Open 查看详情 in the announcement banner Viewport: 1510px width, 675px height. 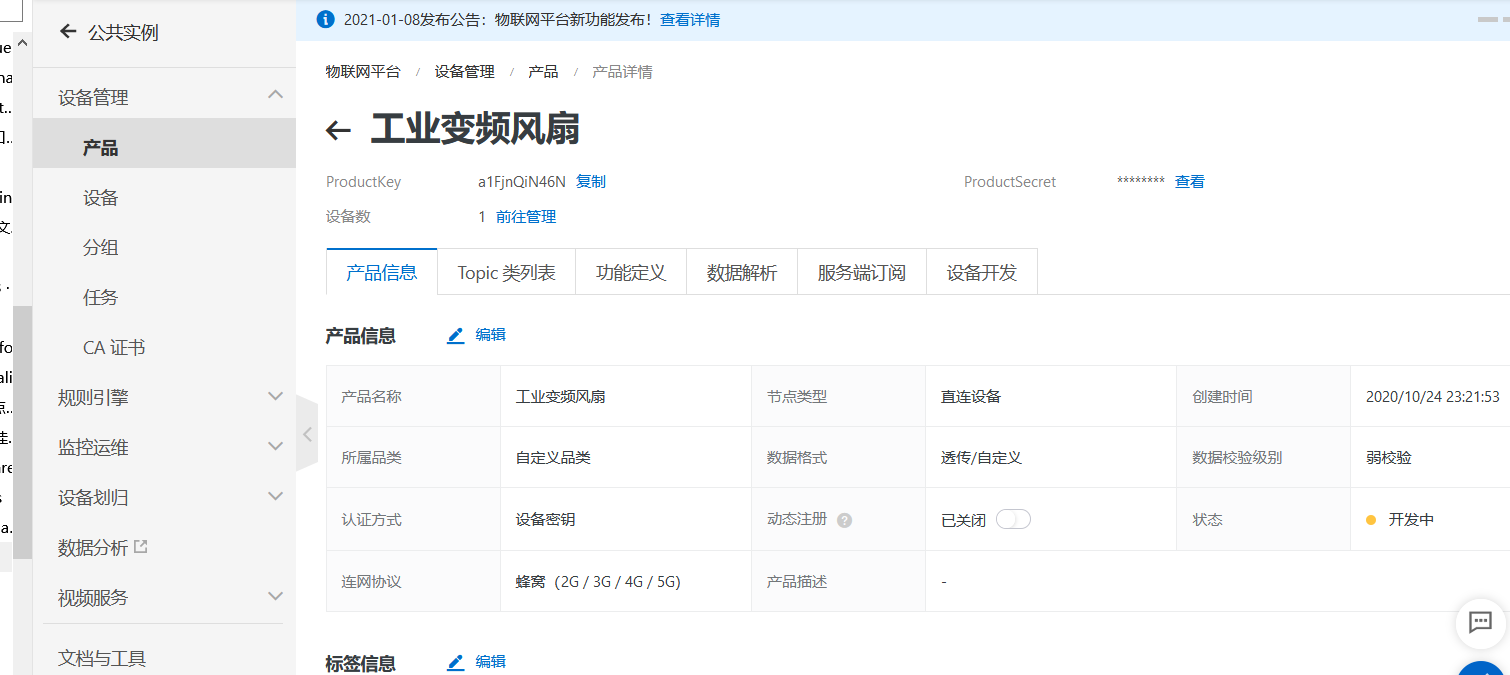coord(694,18)
